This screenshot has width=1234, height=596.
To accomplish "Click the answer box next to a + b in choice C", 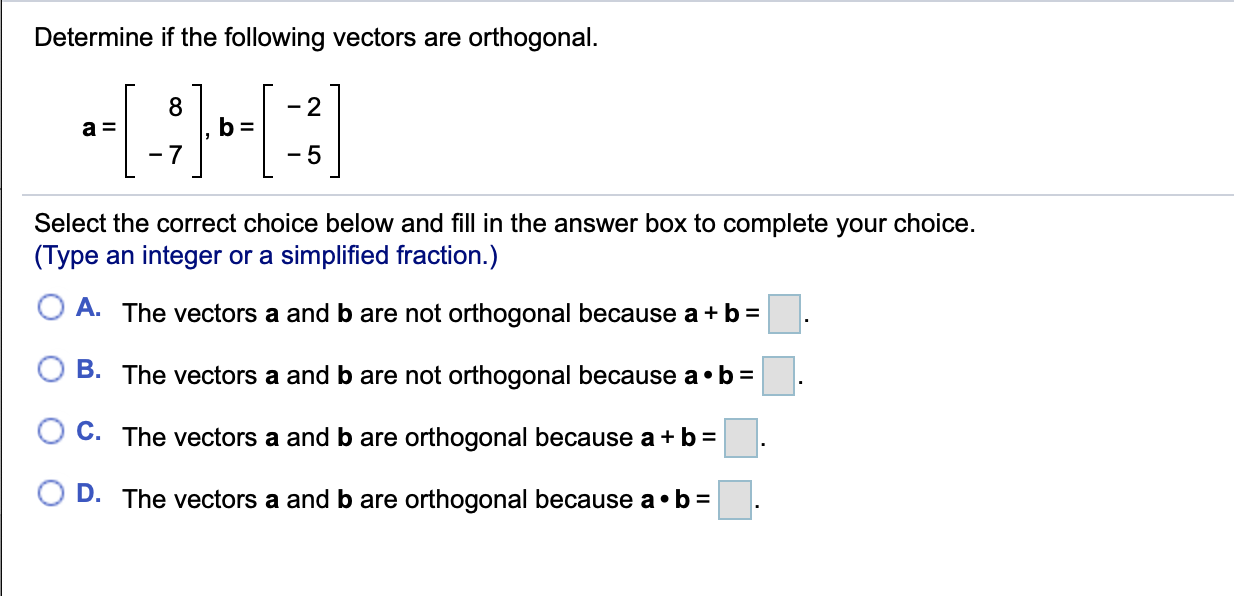I will (742, 440).
